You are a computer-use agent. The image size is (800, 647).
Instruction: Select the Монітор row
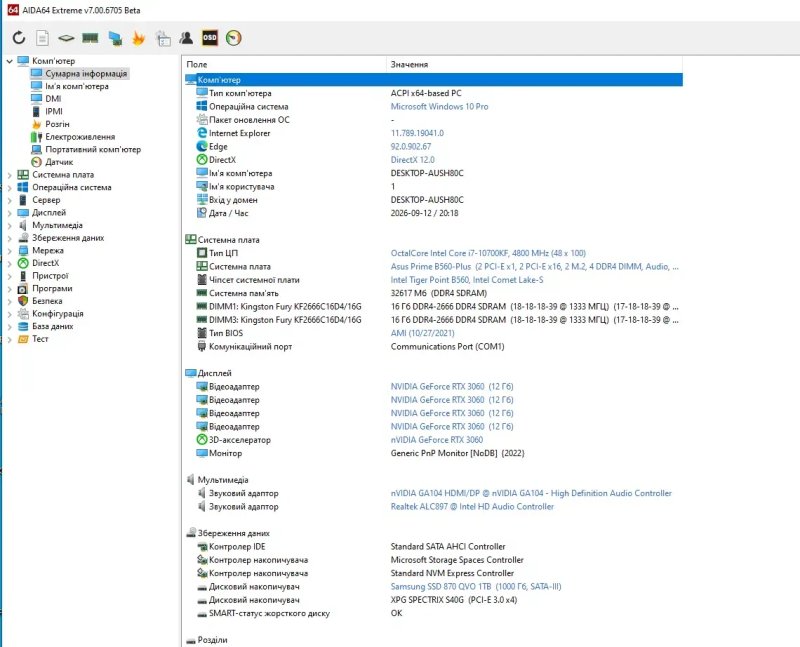tap(434, 453)
